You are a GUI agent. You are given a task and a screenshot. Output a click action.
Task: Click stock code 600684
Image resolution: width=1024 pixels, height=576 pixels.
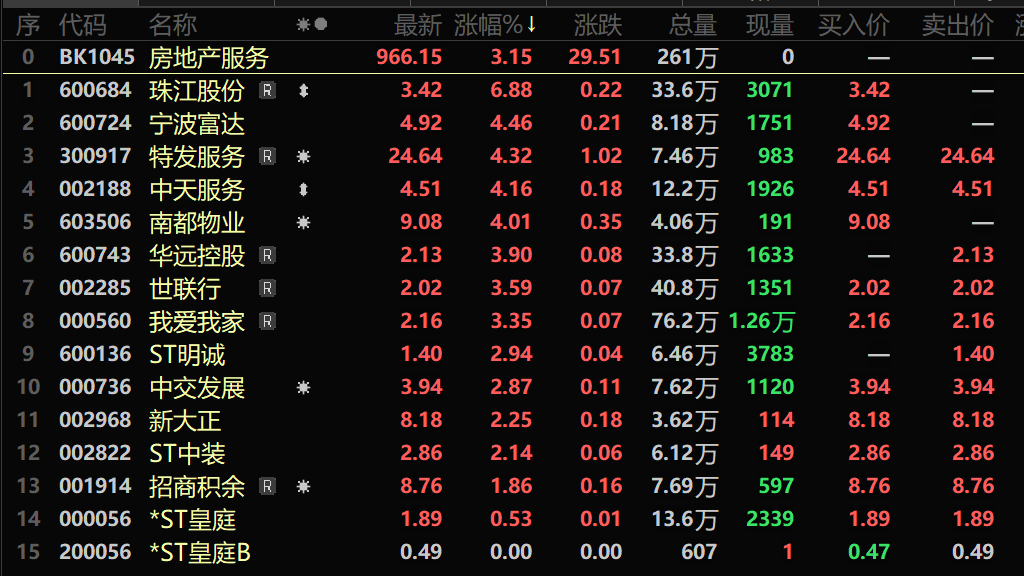tap(95, 90)
